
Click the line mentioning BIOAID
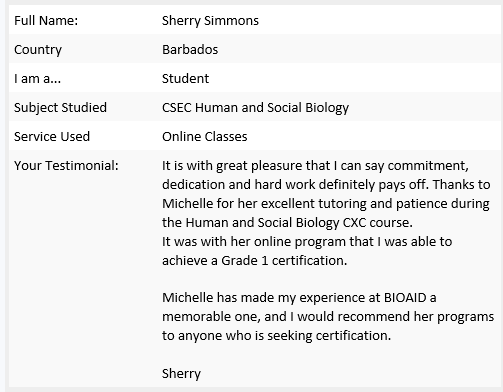pos(299,298)
